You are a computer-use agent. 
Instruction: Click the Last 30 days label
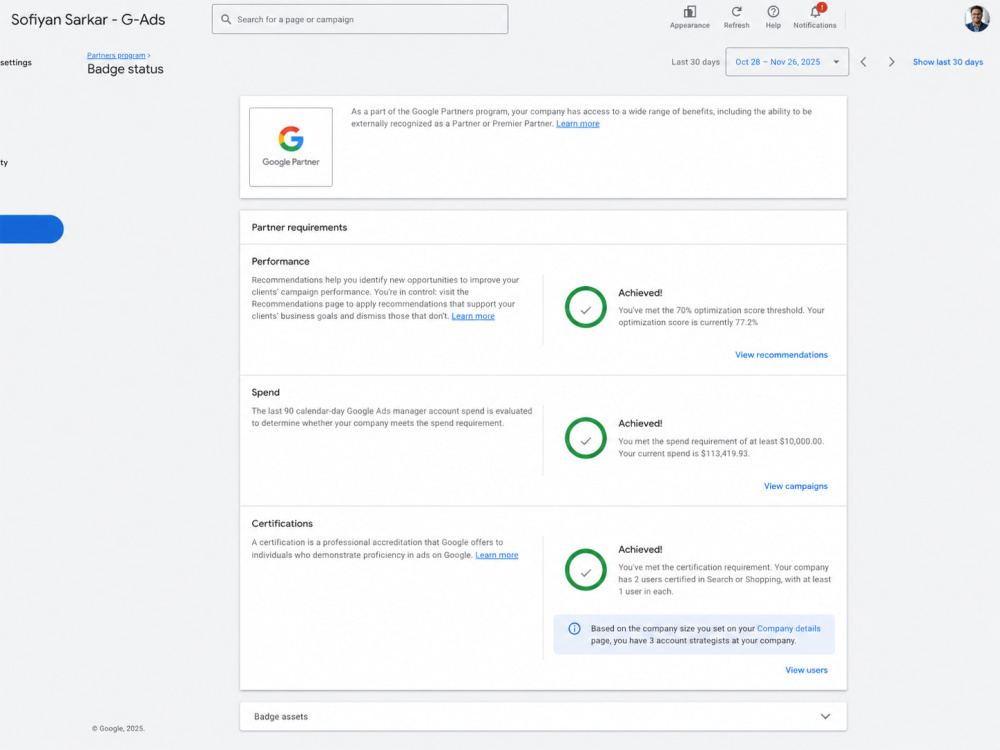pyautogui.click(x=695, y=62)
